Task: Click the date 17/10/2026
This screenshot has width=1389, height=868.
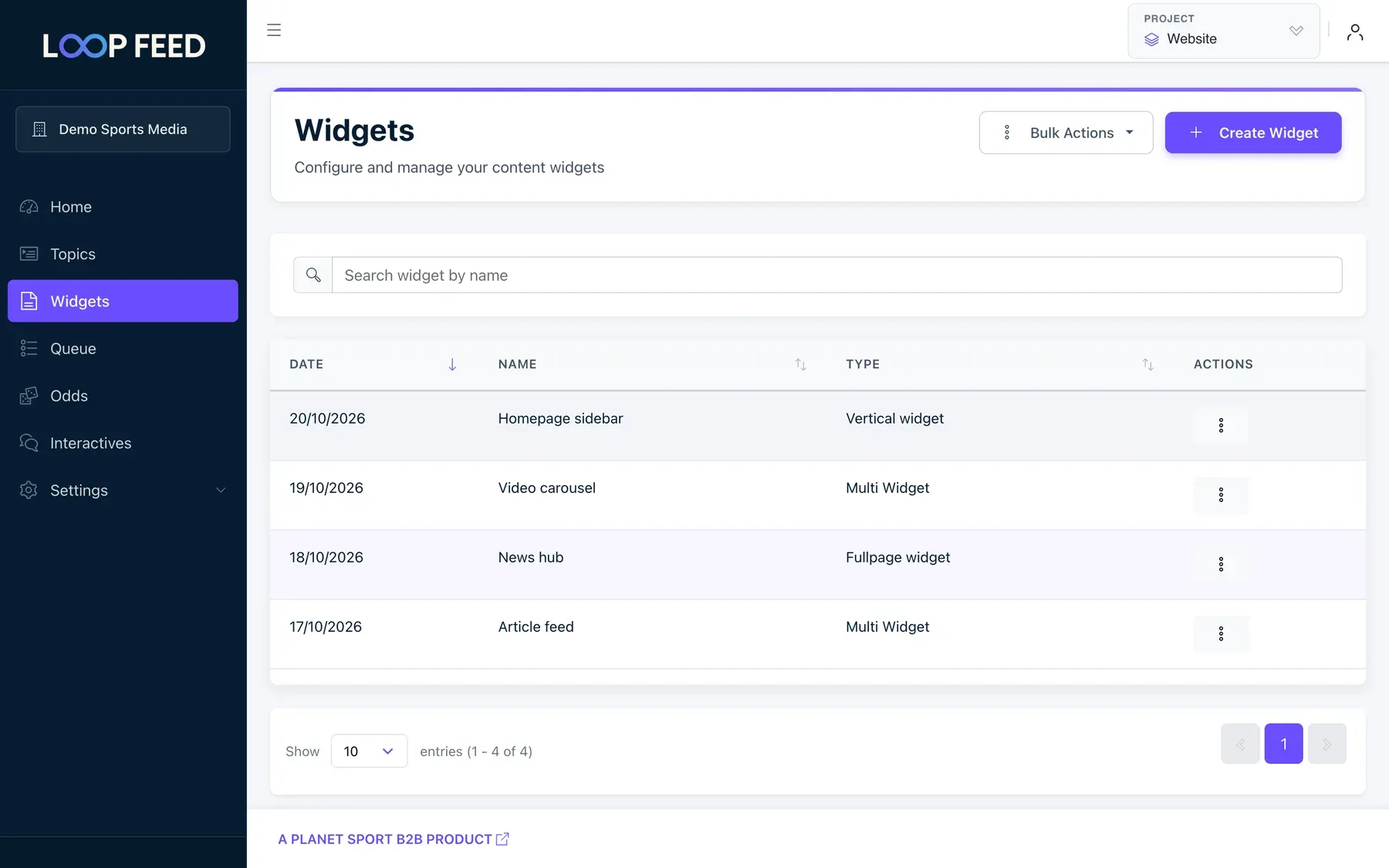Action: click(x=326, y=627)
